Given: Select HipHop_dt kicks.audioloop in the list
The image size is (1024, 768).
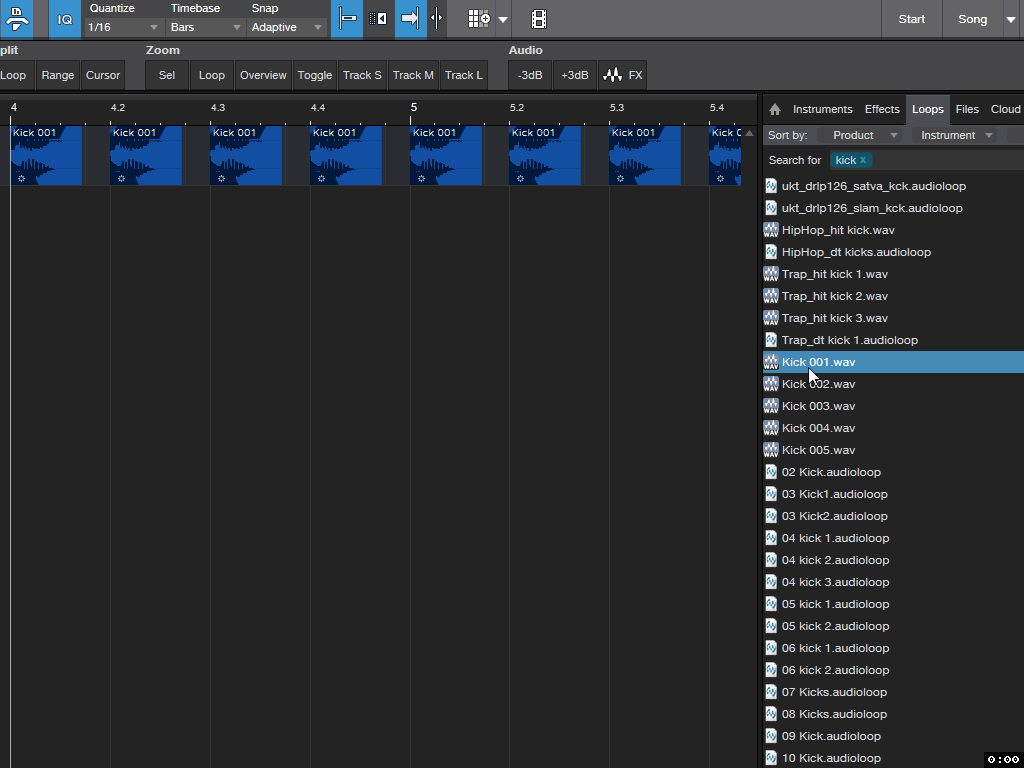Looking at the screenshot, I should coord(893,252).
